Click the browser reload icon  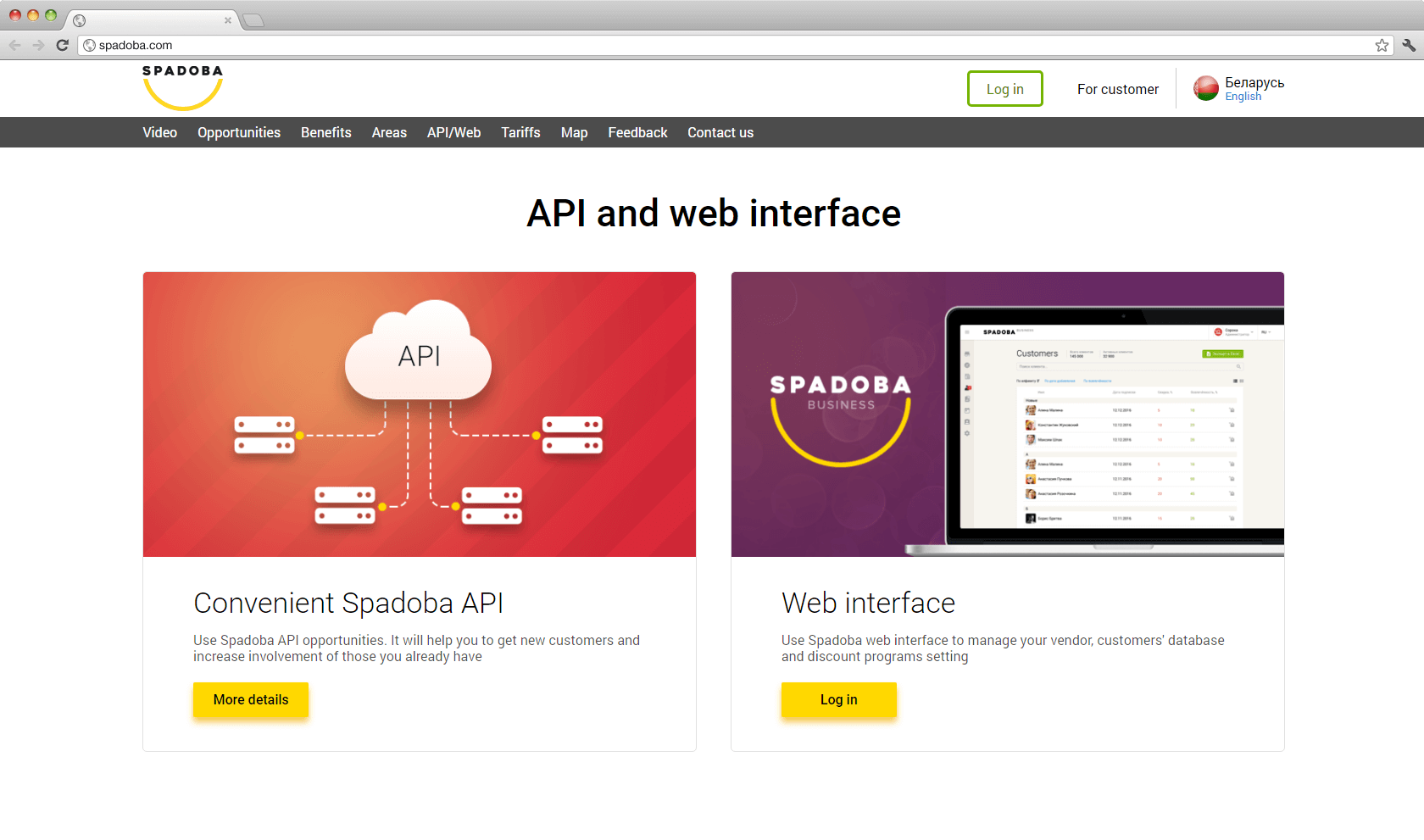coord(62,45)
